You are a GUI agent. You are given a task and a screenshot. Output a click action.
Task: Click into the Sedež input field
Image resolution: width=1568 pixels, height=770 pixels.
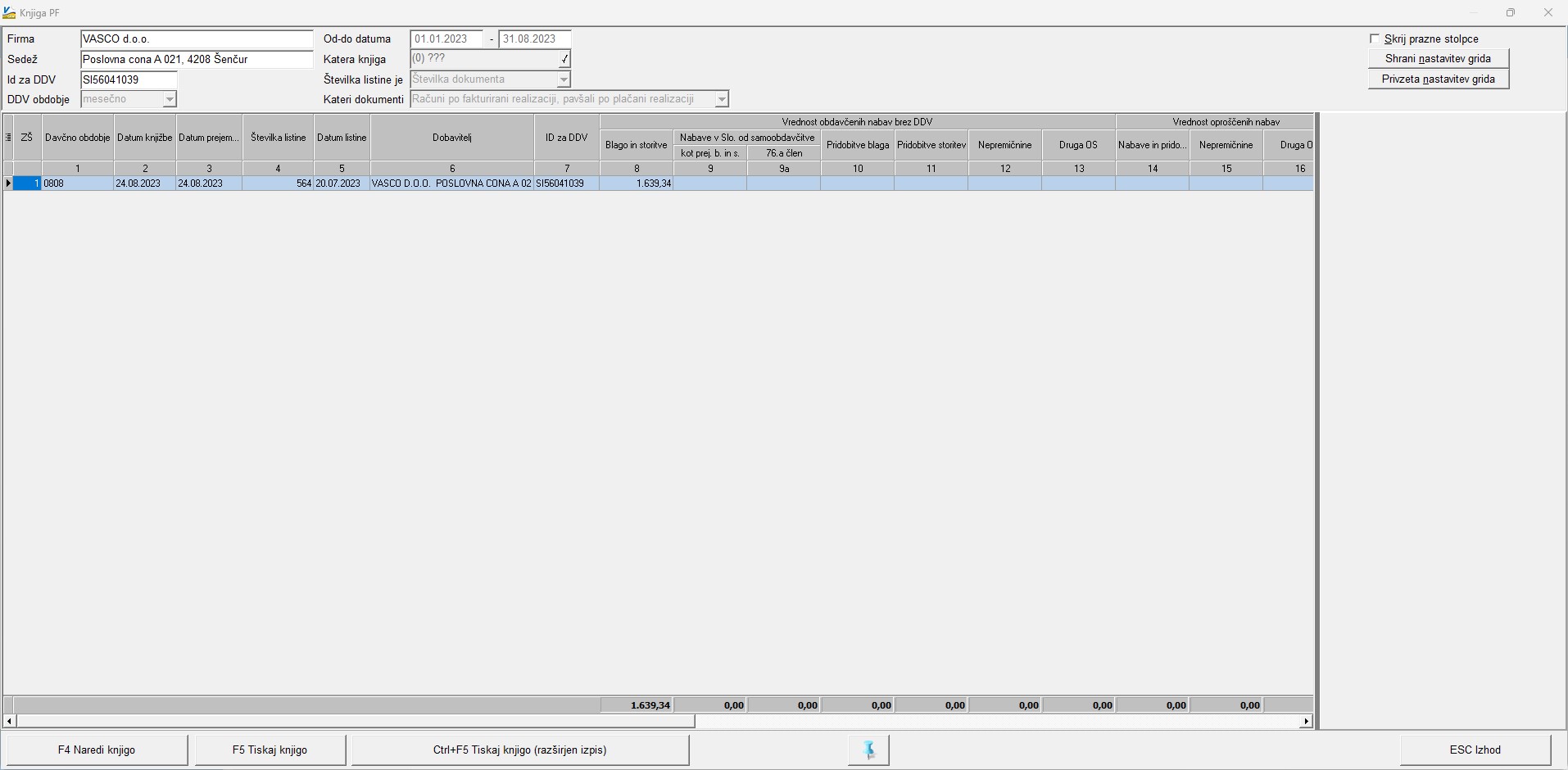coord(197,59)
